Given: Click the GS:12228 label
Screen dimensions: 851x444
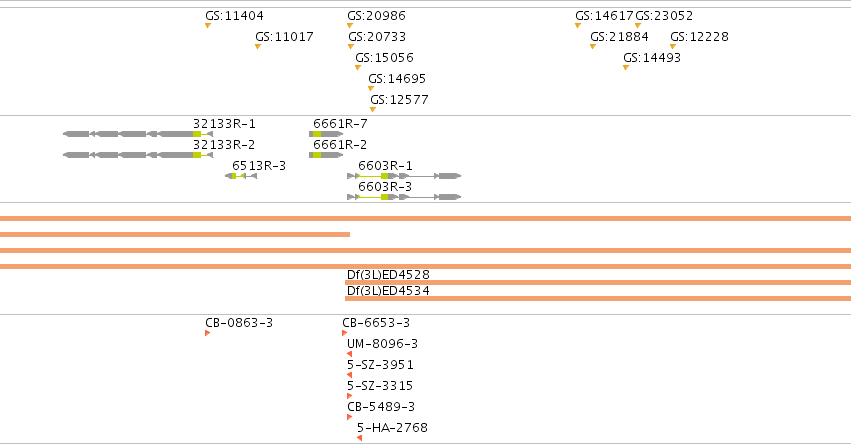Looking at the screenshot, I should 700,37.
